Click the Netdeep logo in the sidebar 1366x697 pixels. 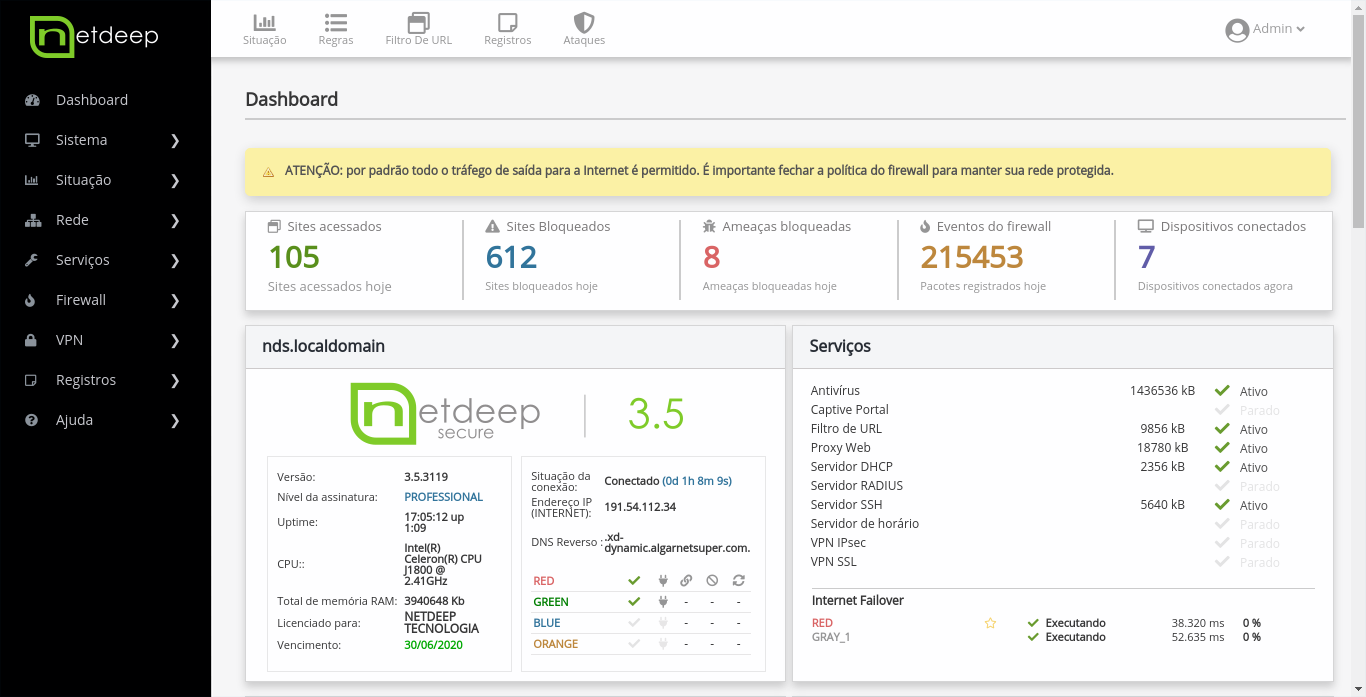pyautogui.click(x=94, y=37)
